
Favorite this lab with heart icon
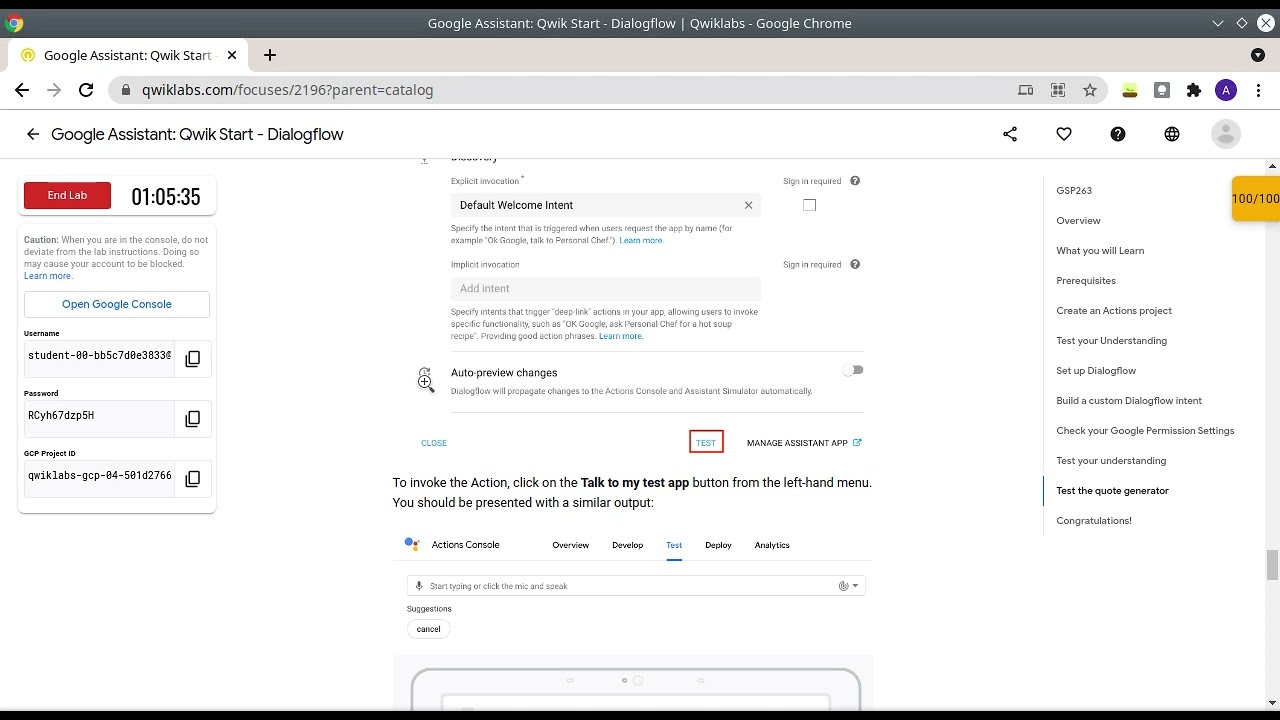[x=1064, y=134]
